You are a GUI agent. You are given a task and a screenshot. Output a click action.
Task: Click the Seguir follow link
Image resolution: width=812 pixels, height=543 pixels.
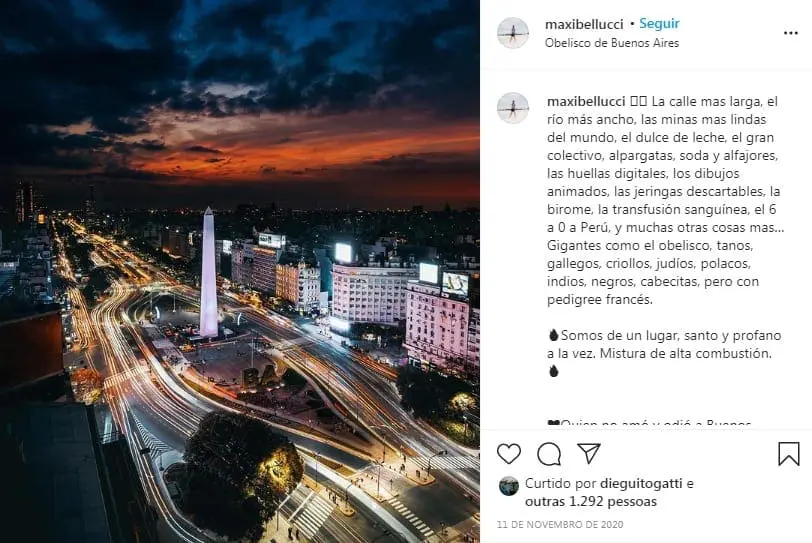pyautogui.click(x=659, y=24)
